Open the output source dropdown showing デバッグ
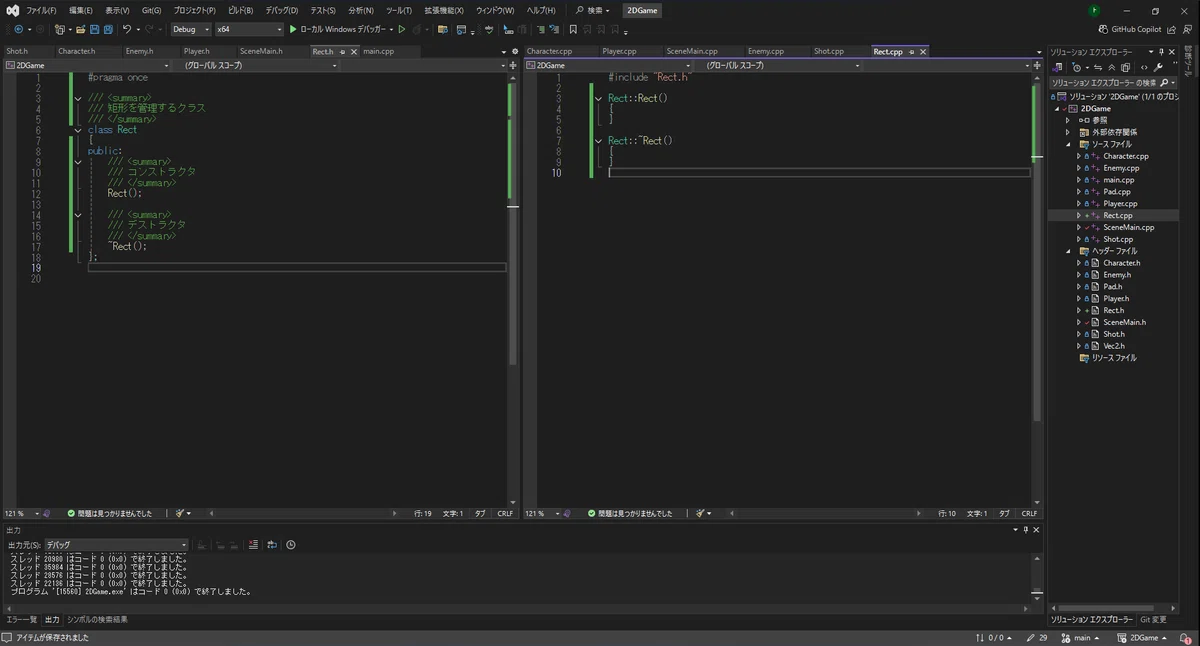 click(116, 545)
